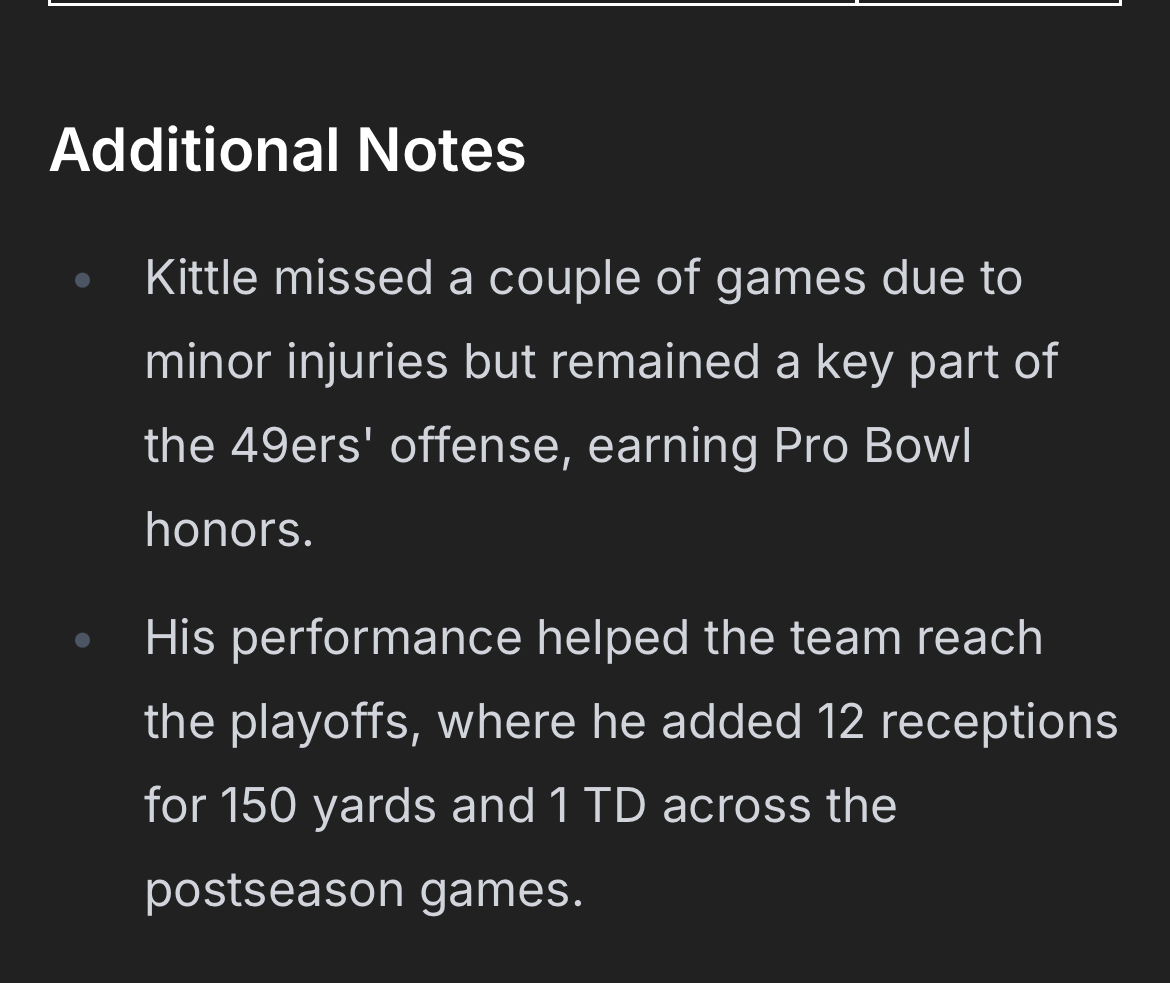Click the "1 TD" stat text
1170x983 pixels.
[x=598, y=805]
